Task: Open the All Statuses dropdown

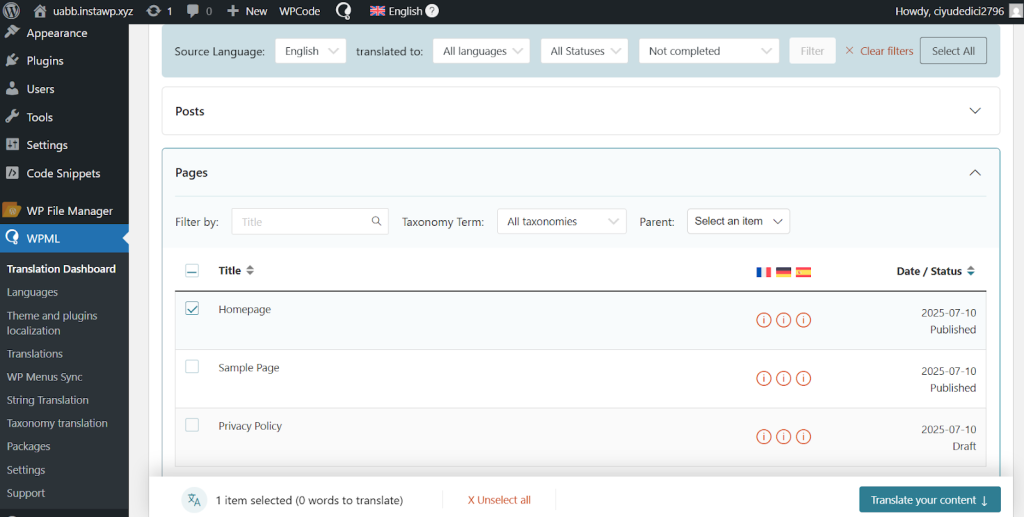Action: [584, 51]
